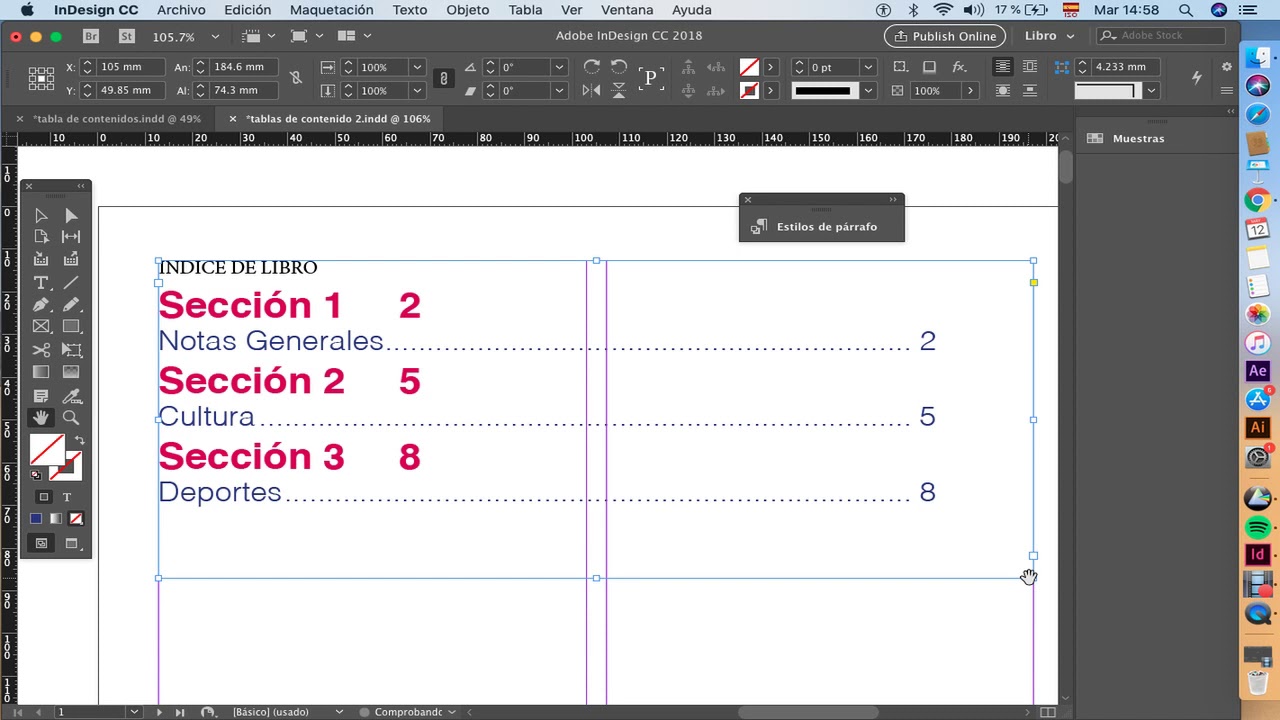Screen dimensions: 1280x720
Task: Open Bridge with the Br icon
Action: 91,36
